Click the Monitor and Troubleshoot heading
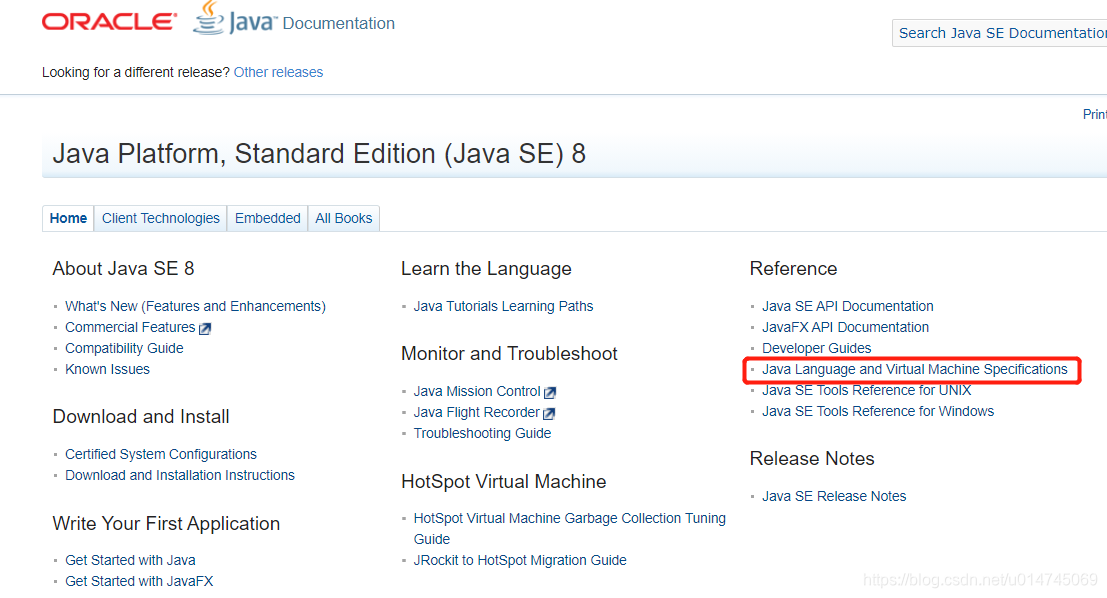Viewport: 1107px width, 598px height. [x=509, y=354]
